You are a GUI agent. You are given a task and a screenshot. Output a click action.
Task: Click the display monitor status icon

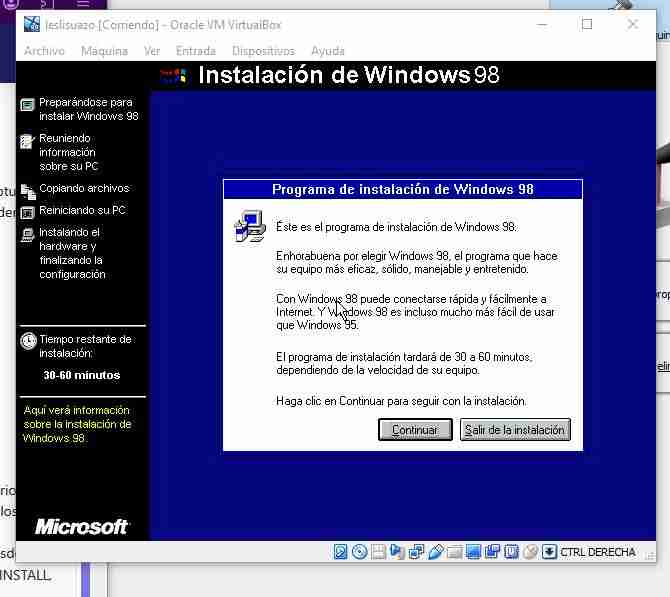pyautogui.click(x=473, y=552)
